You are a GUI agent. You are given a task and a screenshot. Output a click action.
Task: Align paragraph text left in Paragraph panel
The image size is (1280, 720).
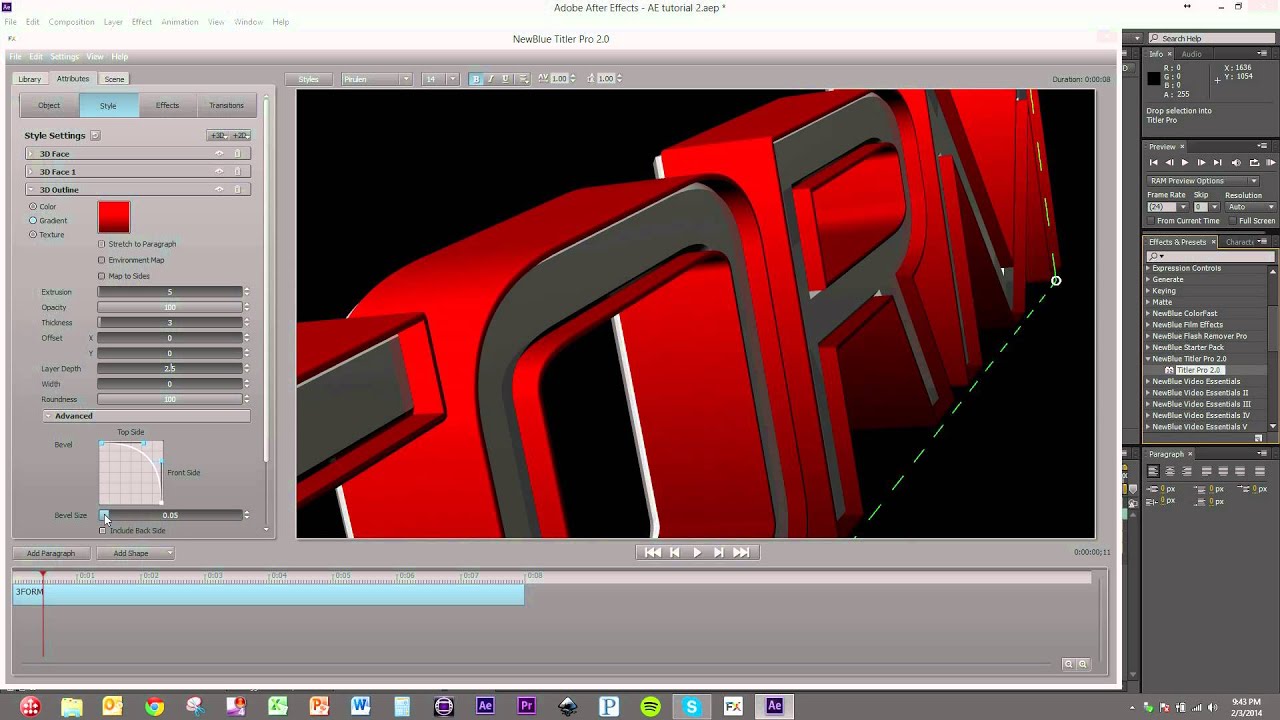click(1153, 471)
